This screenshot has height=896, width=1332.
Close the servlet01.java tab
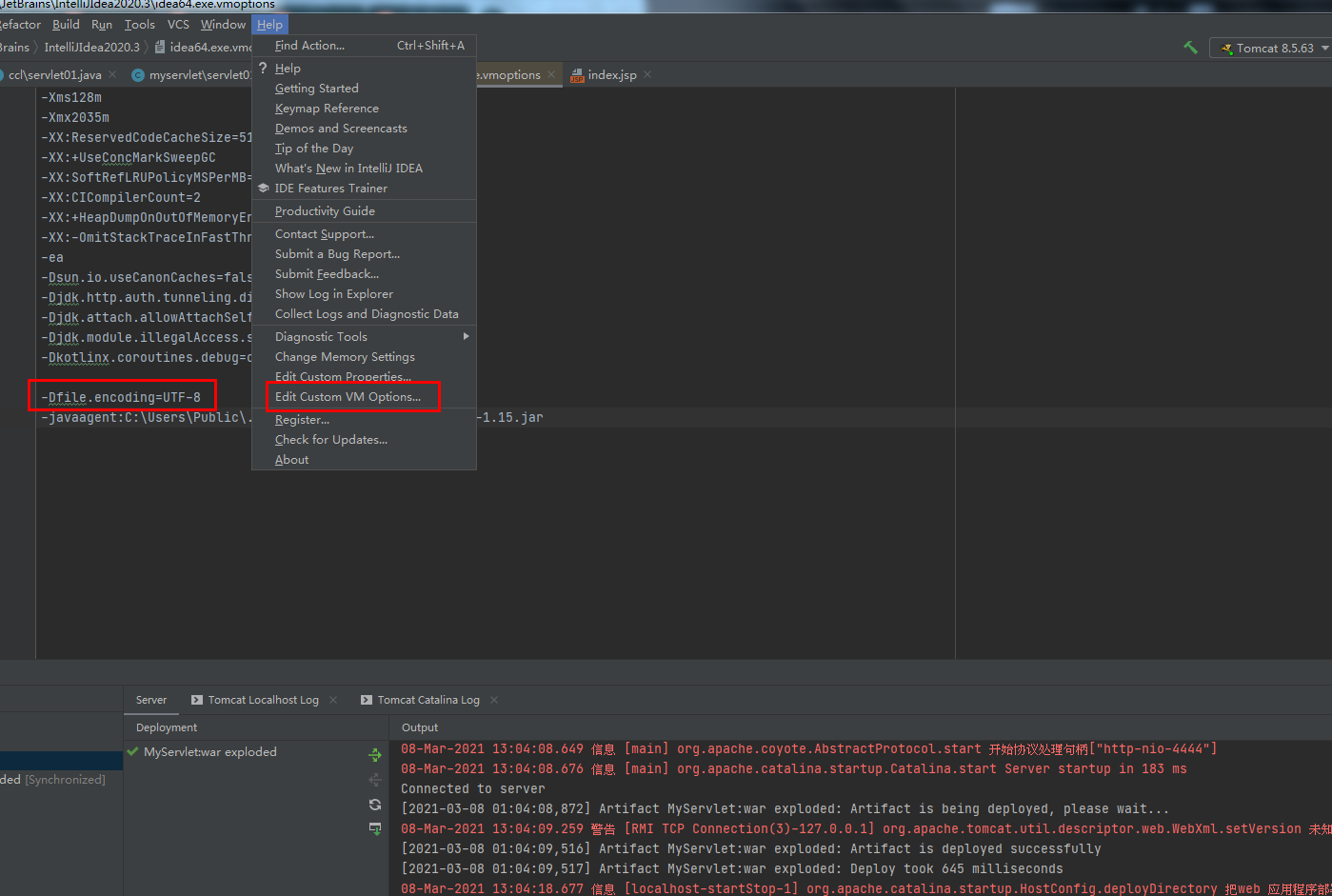(x=112, y=74)
